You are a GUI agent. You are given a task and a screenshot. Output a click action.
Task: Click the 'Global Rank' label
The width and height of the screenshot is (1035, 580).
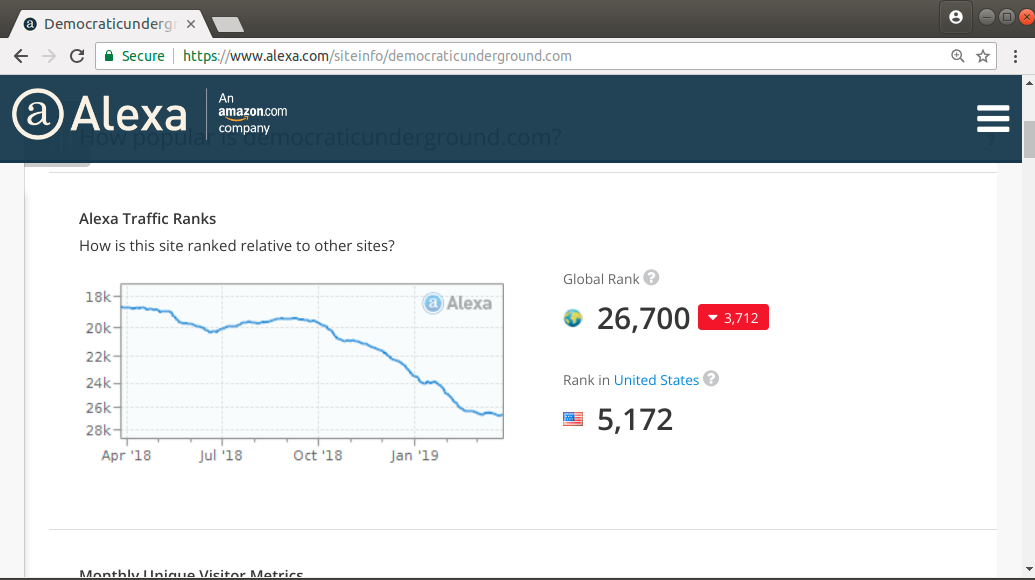point(601,279)
